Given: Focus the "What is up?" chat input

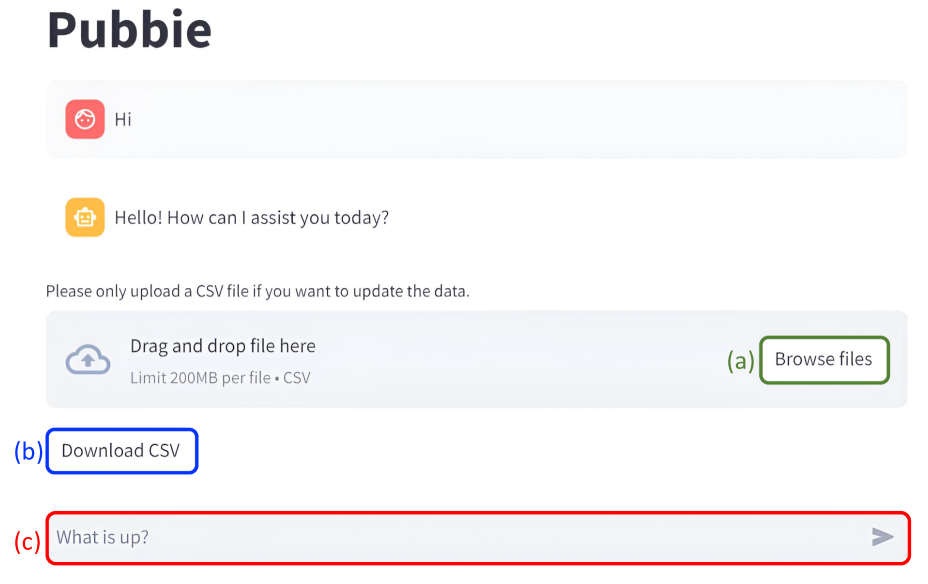Looking at the screenshot, I should click(x=450, y=538).
